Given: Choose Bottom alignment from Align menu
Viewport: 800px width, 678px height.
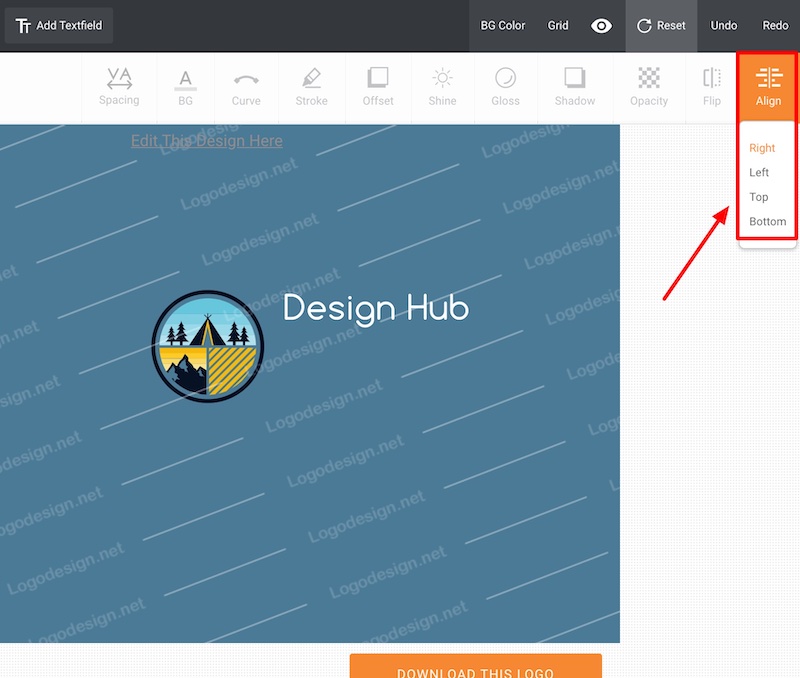Looking at the screenshot, I should (x=768, y=221).
